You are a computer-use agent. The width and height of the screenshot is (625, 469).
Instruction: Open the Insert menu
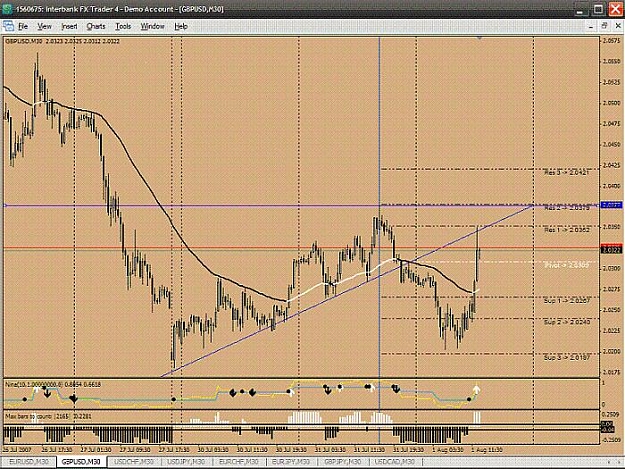click(69, 26)
